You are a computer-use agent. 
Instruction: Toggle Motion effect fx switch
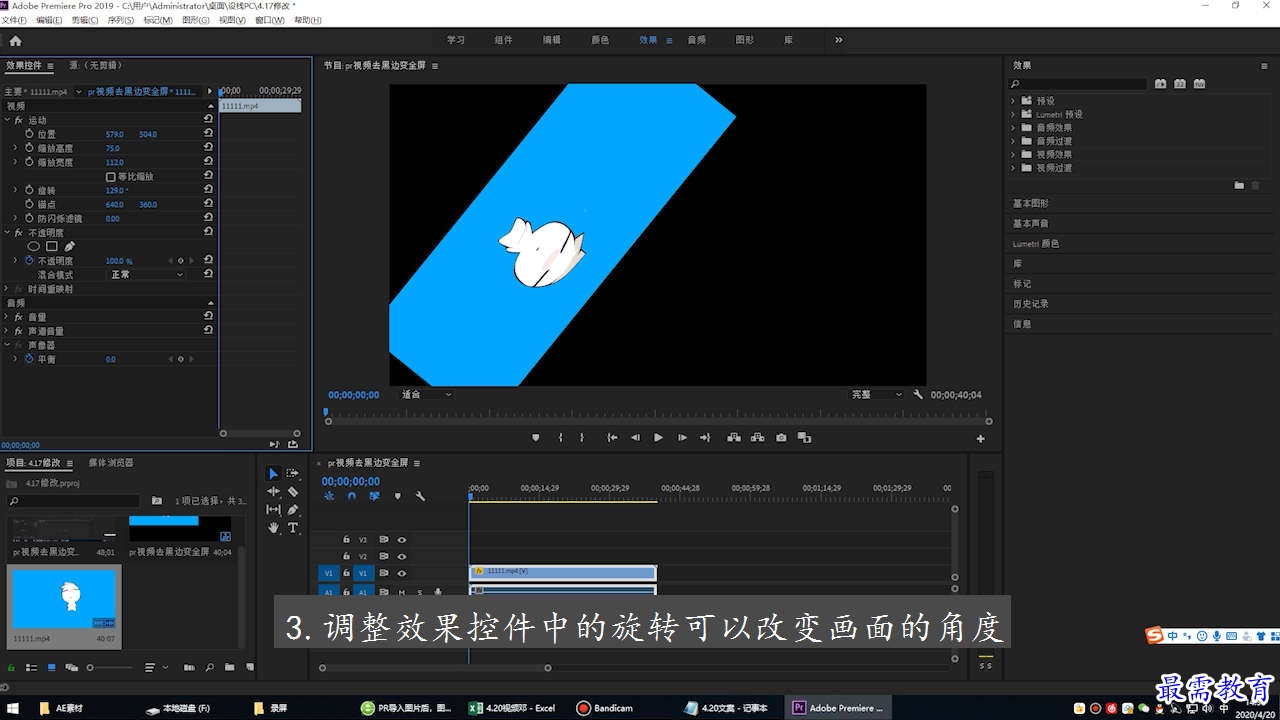[x=18, y=120]
